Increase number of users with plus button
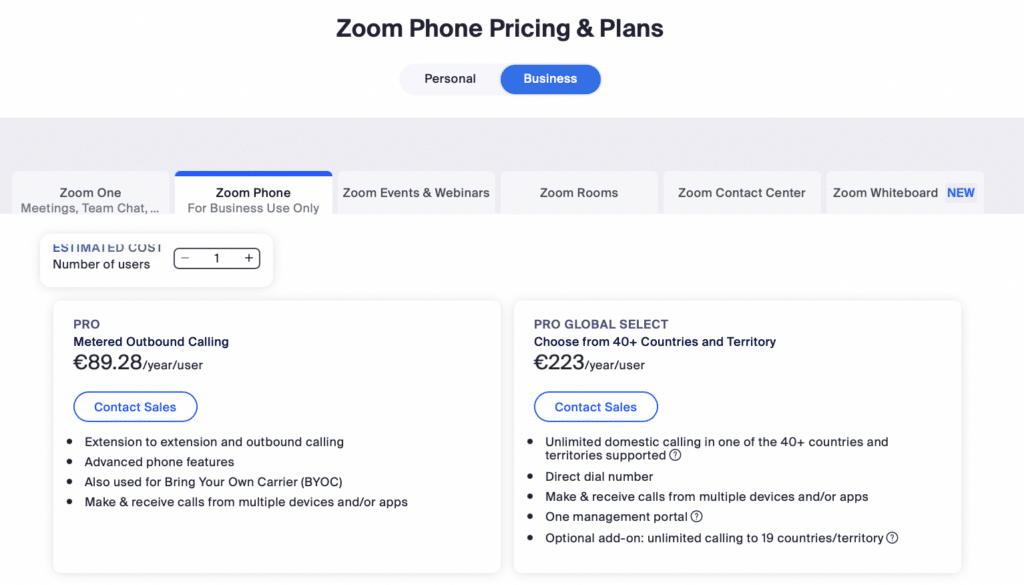Viewport: 1024px width, 585px height. tap(249, 259)
